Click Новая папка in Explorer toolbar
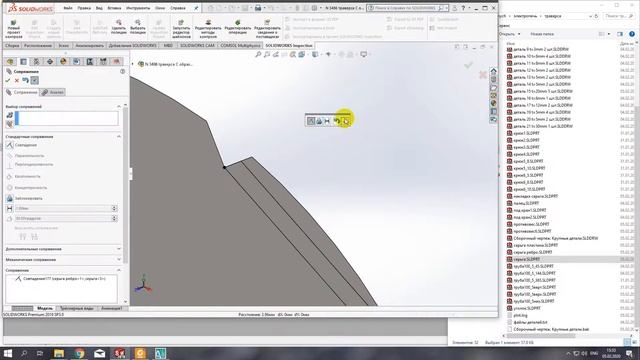 (542, 34)
